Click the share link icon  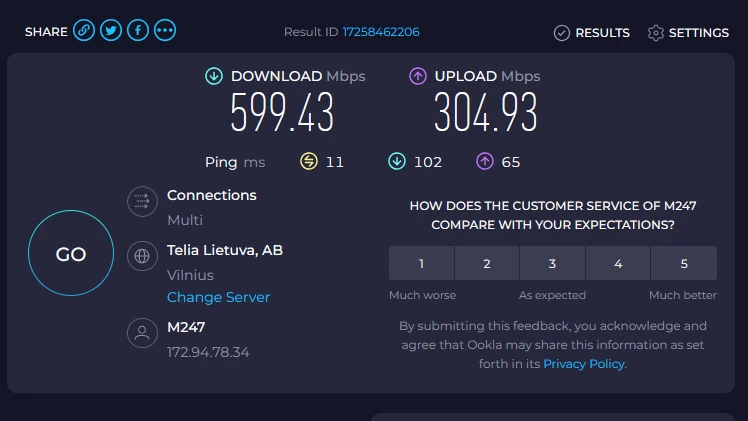(84, 31)
